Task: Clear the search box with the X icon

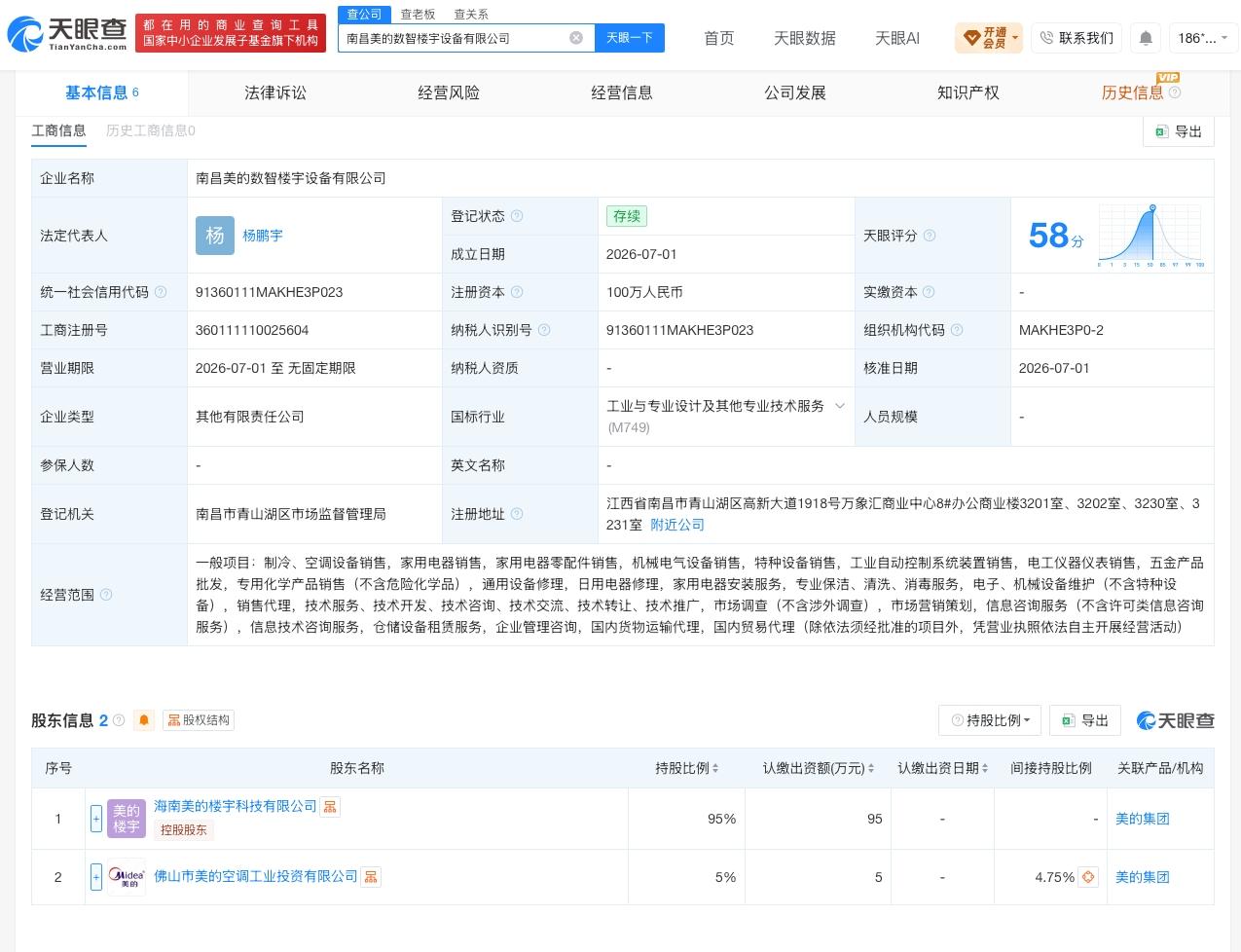Action: (x=576, y=38)
